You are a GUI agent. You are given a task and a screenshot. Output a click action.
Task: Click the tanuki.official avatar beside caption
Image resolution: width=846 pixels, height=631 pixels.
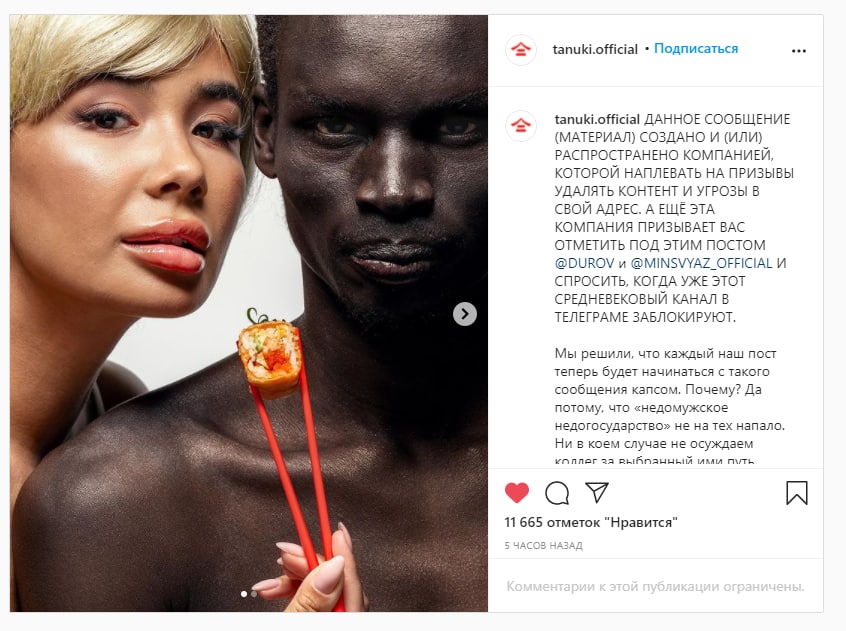pyautogui.click(x=521, y=126)
